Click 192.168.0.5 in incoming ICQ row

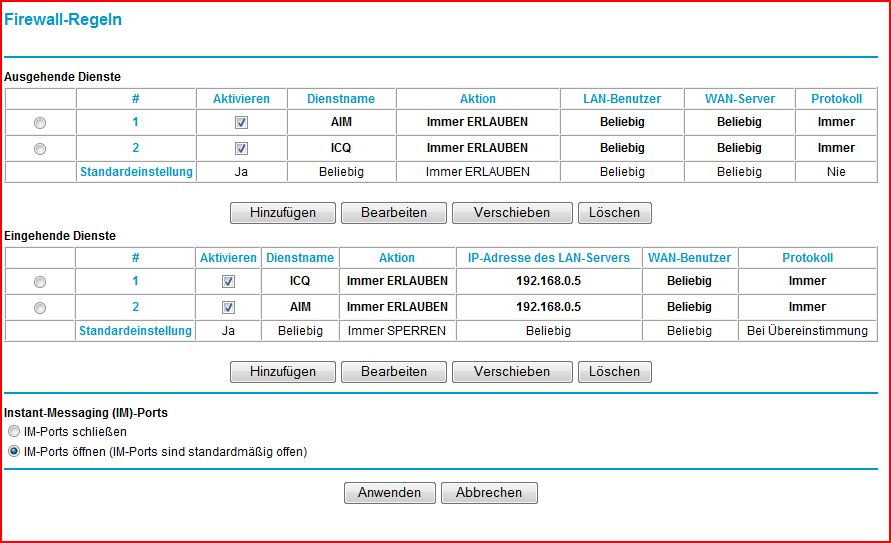(548, 281)
